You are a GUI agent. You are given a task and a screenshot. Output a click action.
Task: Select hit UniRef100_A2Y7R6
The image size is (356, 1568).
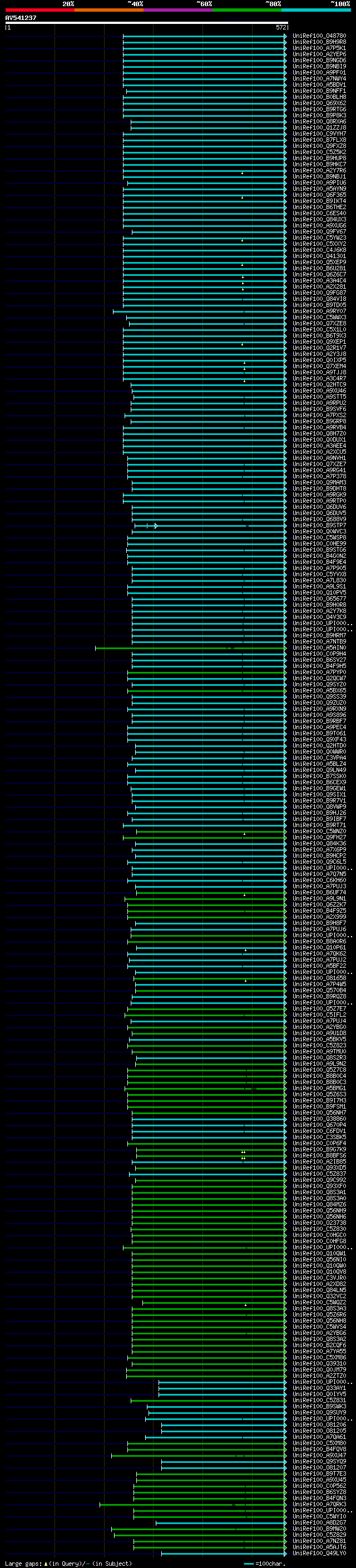[x=319, y=170]
